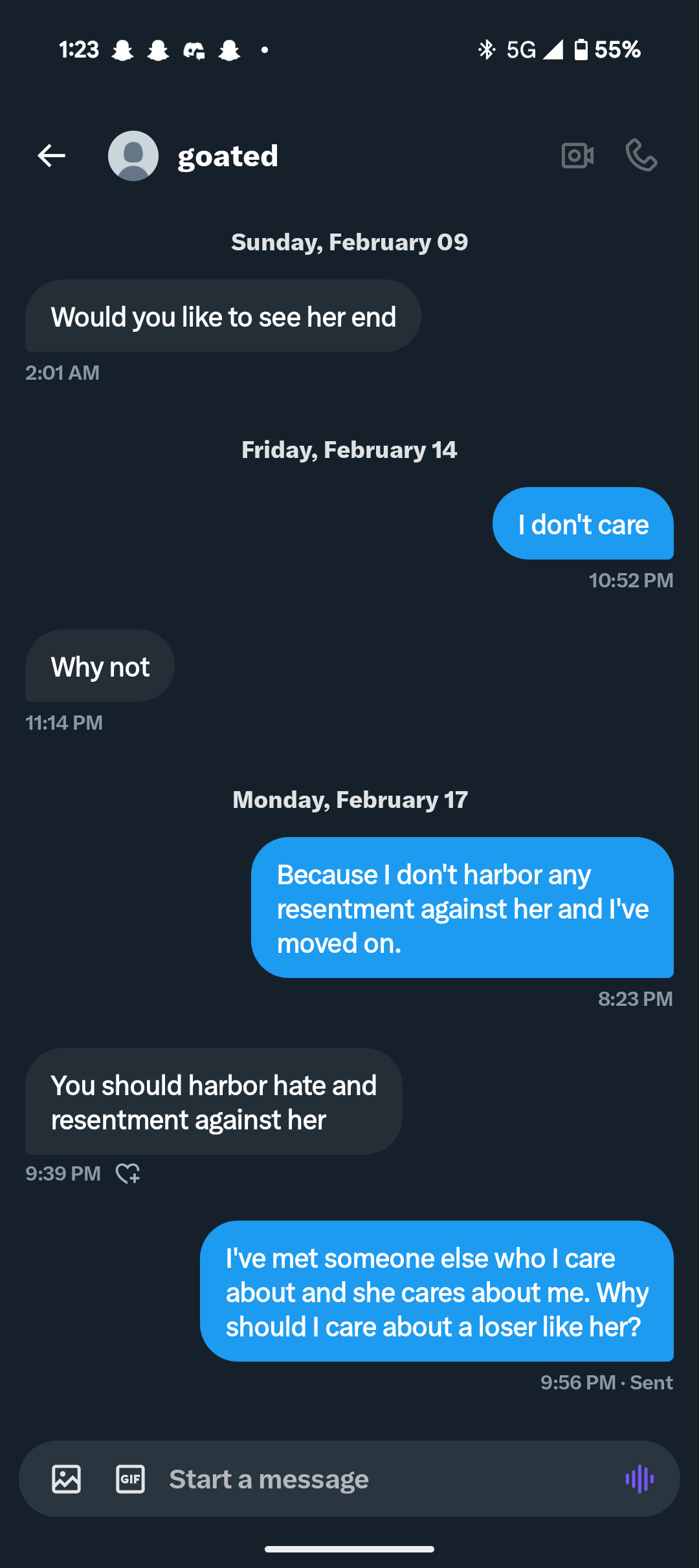Tap the "Why not" message bubble

point(100,666)
